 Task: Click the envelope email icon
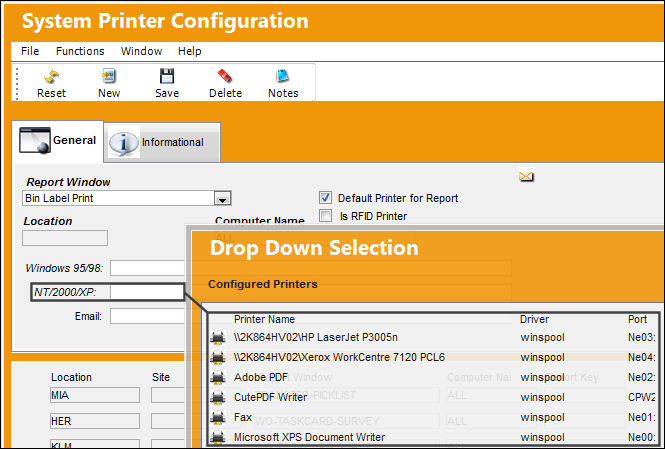point(526,176)
